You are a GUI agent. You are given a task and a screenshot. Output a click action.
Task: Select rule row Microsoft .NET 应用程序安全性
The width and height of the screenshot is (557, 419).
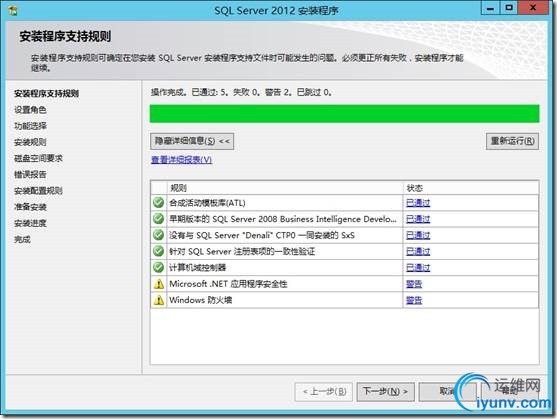pyautogui.click(x=345, y=284)
